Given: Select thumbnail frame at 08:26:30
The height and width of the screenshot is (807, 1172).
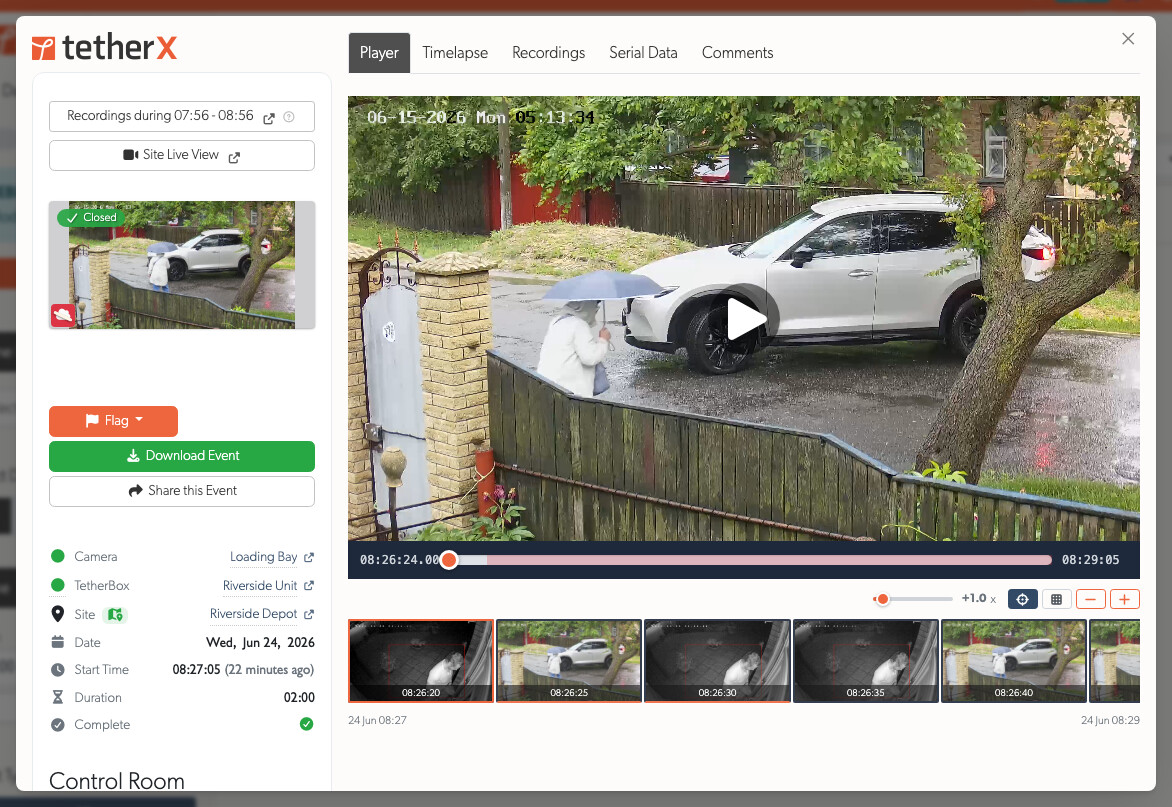Looking at the screenshot, I should point(718,661).
